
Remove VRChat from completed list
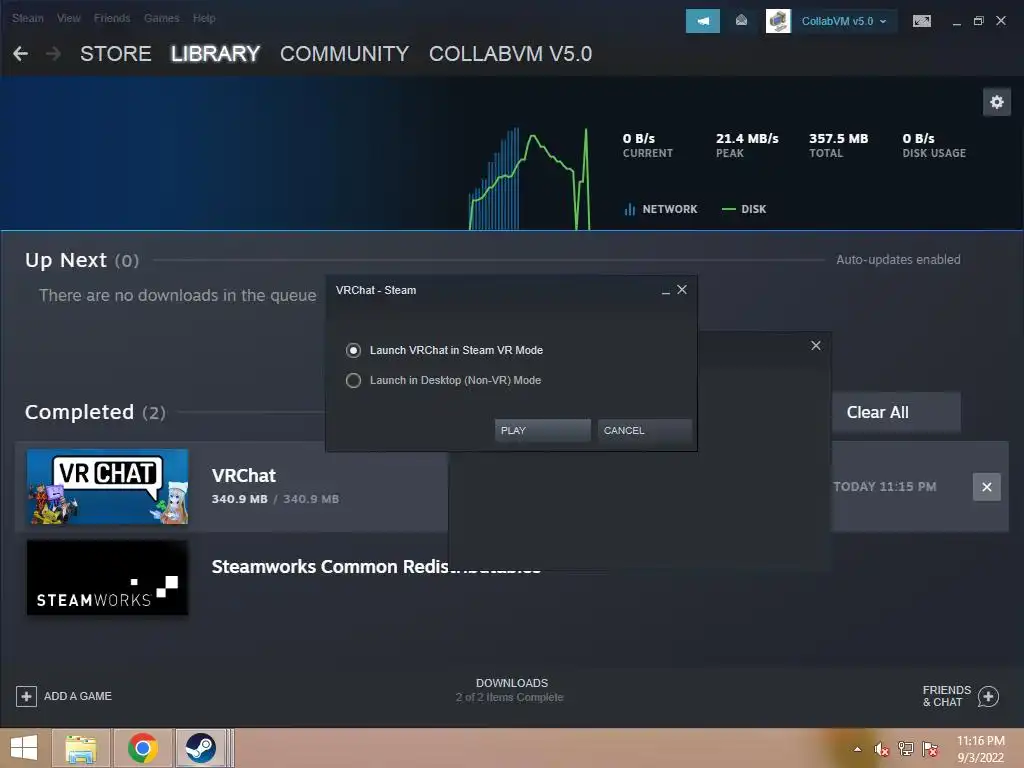pos(987,487)
